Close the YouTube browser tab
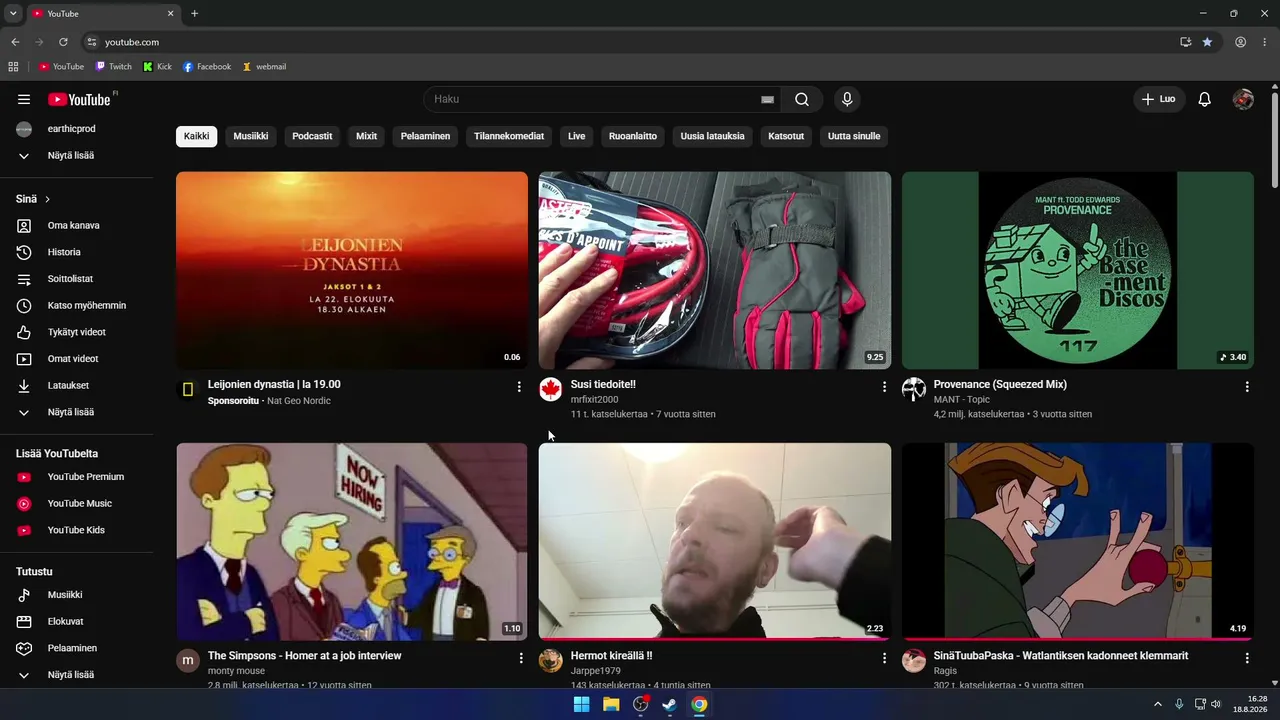Viewport: 1280px width, 720px height. (x=170, y=13)
